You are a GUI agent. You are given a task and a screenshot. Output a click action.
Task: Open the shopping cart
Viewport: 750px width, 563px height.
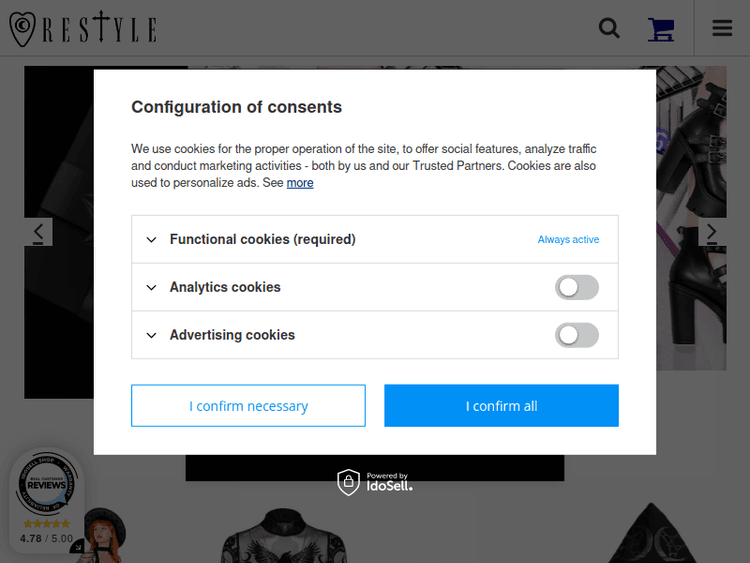pos(661,29)
